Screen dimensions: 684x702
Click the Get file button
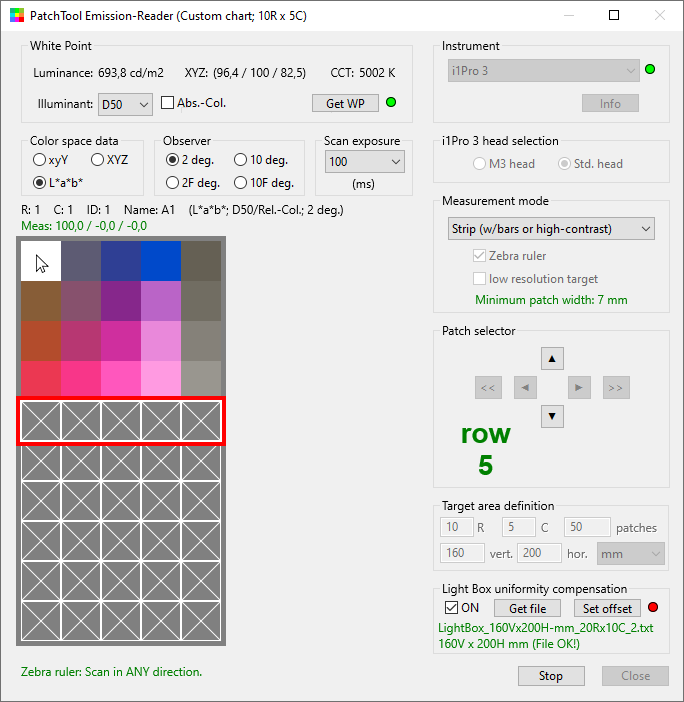[527, 608]
